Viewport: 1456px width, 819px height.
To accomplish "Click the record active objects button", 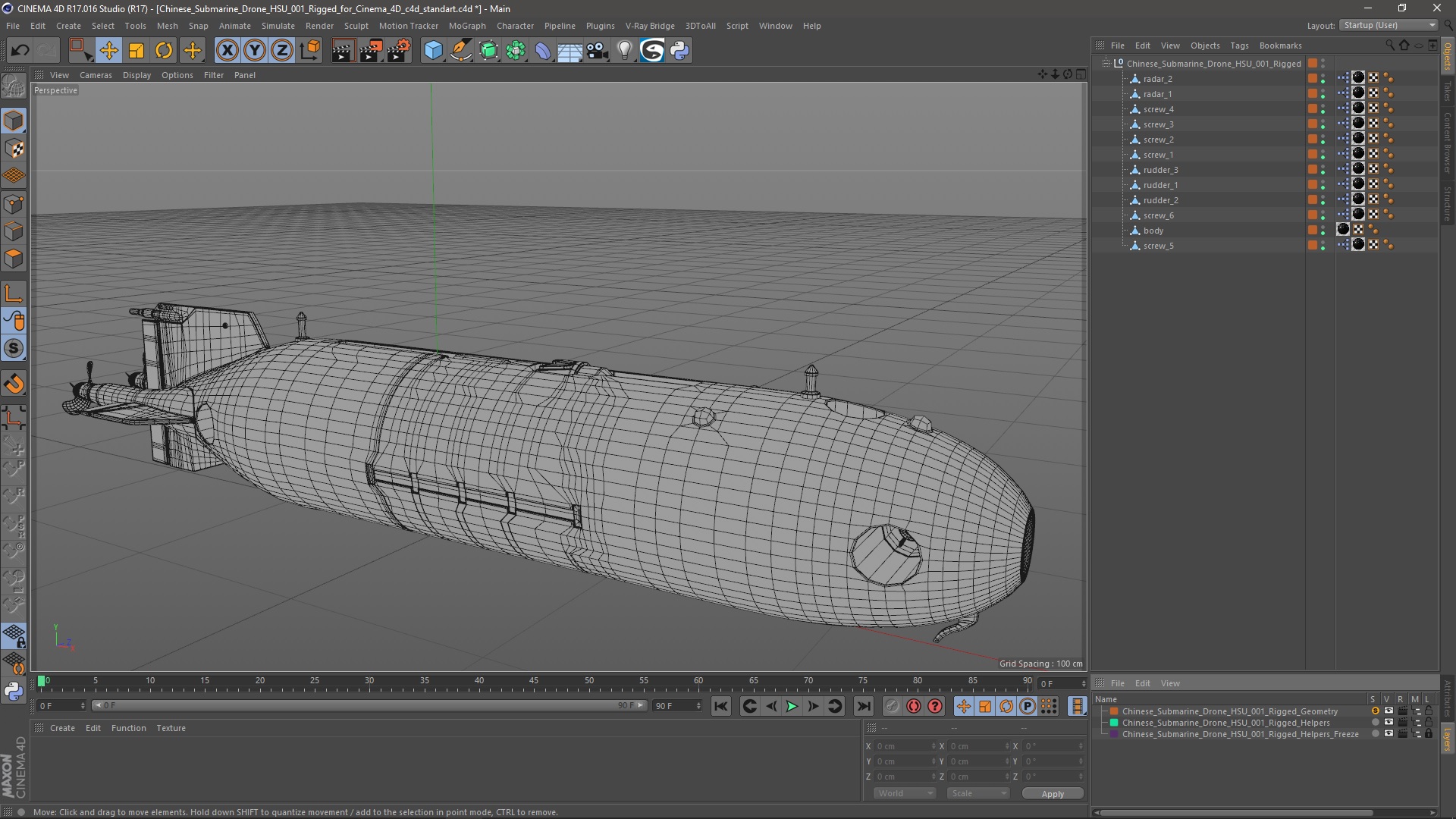I will 892,706.
